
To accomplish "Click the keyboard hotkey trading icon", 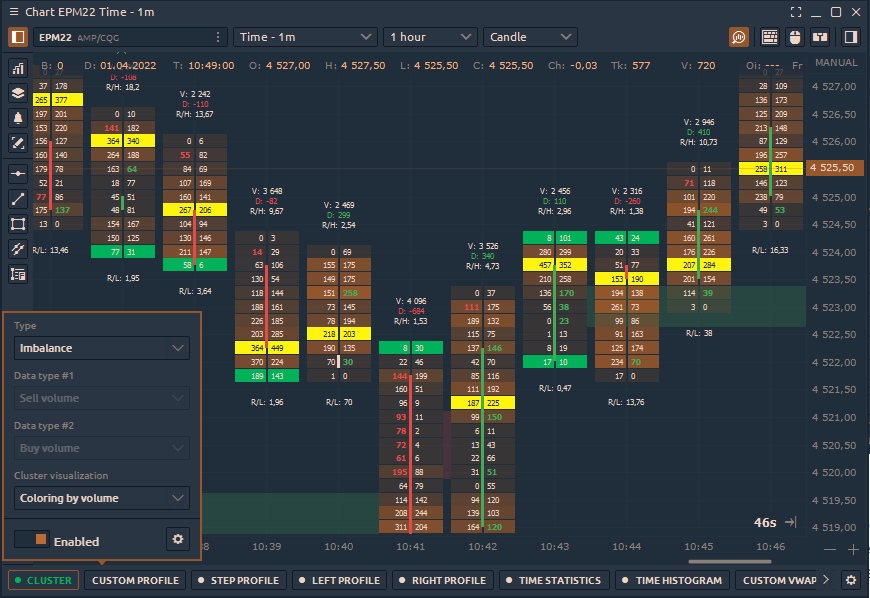I will click(770, 37).
